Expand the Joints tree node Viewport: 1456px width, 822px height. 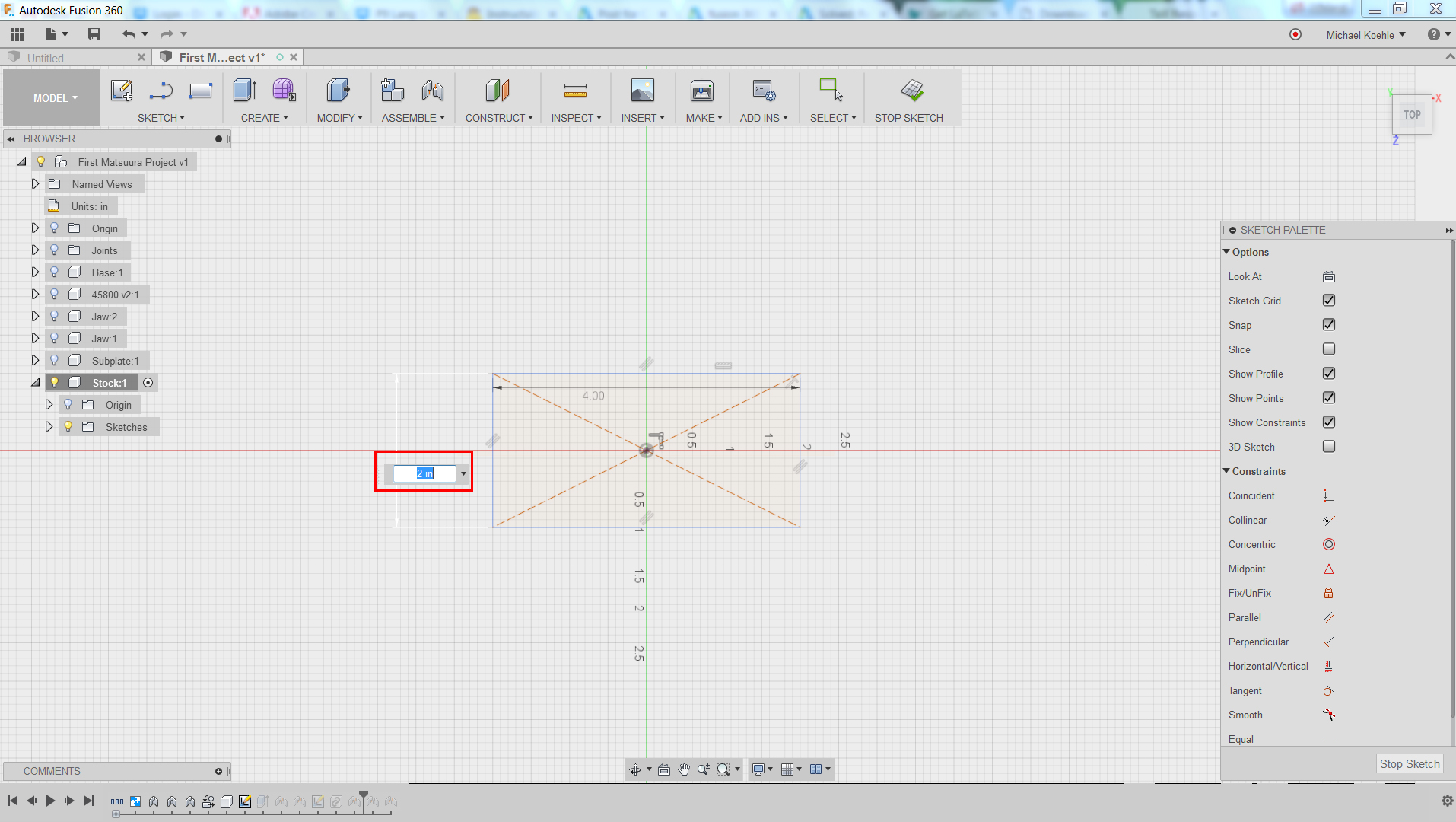pos(35,250)
